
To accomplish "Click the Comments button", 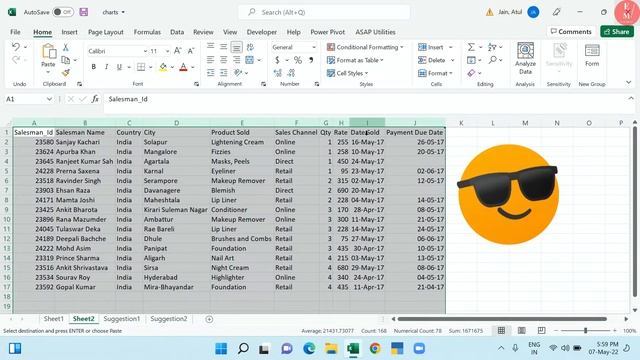I will [571, 31].
